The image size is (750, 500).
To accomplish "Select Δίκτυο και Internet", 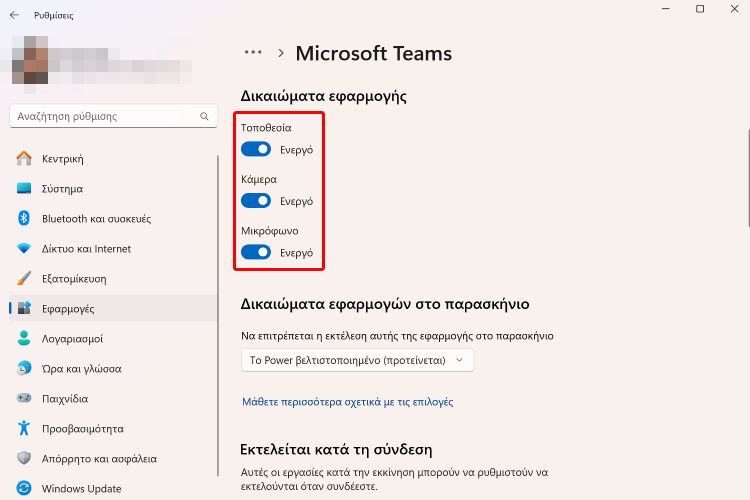I will pos(113,248).
